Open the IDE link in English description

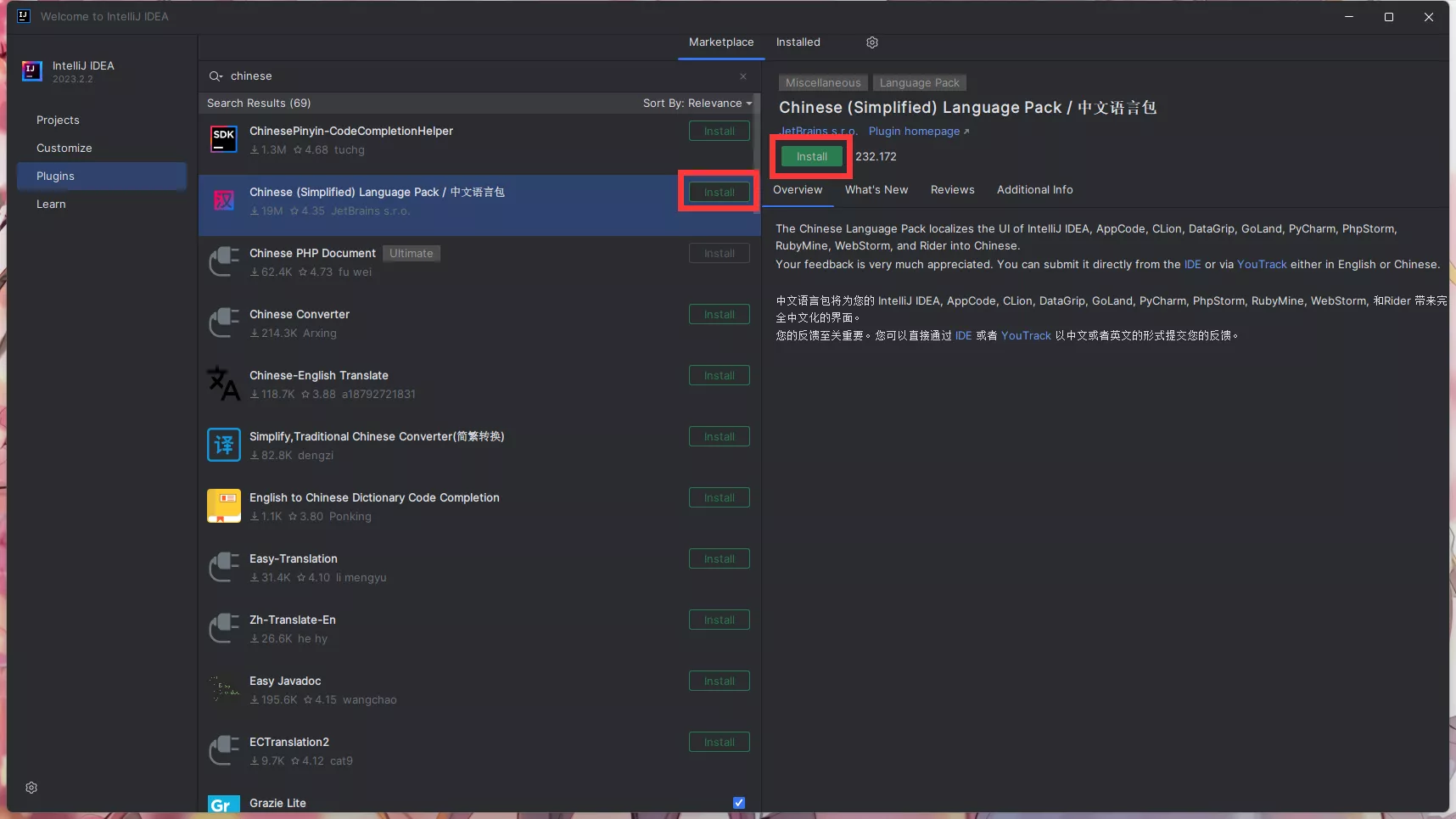1192,265
